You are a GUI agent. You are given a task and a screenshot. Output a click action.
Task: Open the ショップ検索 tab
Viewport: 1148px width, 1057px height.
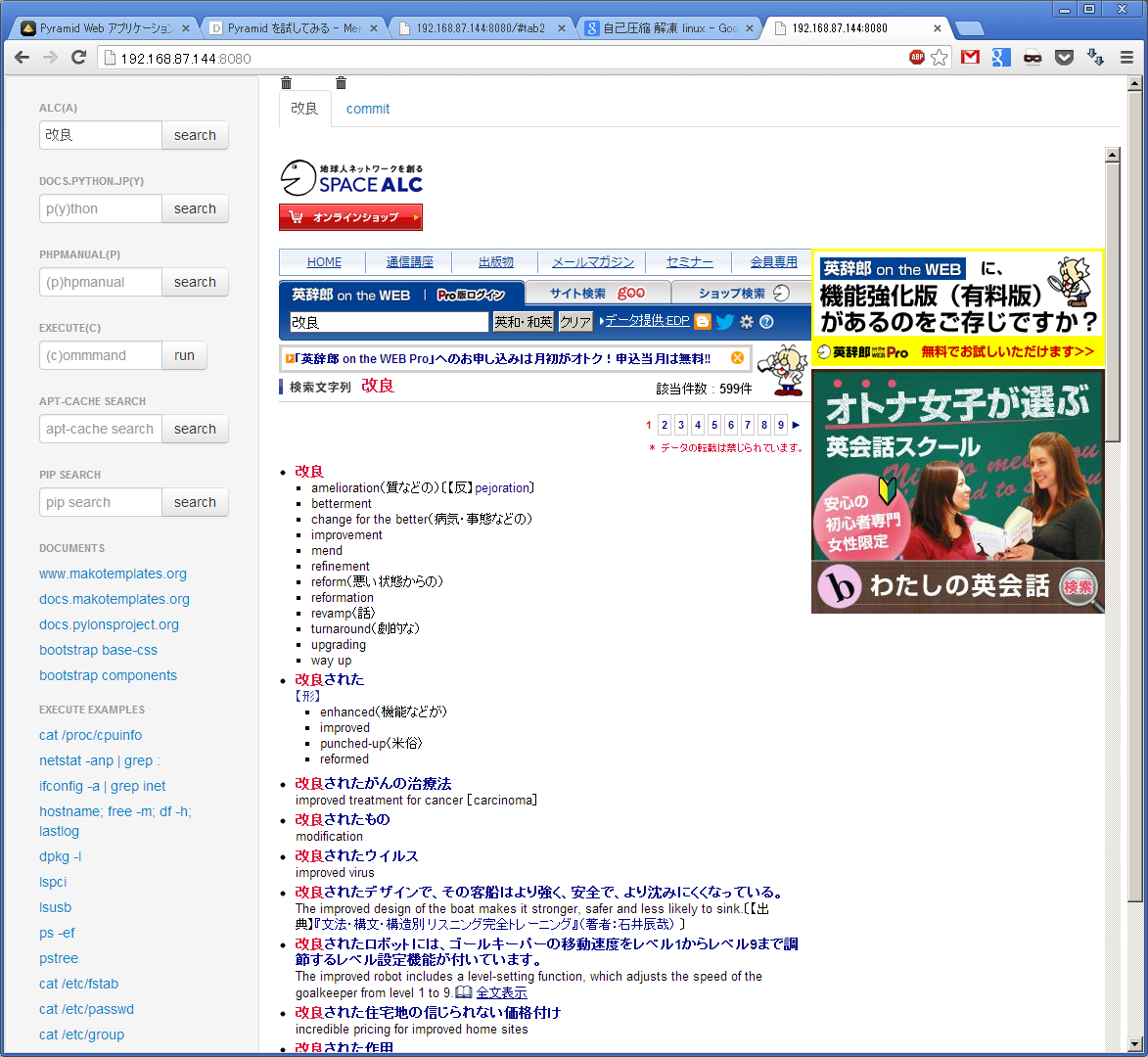[x=743, y=293]
